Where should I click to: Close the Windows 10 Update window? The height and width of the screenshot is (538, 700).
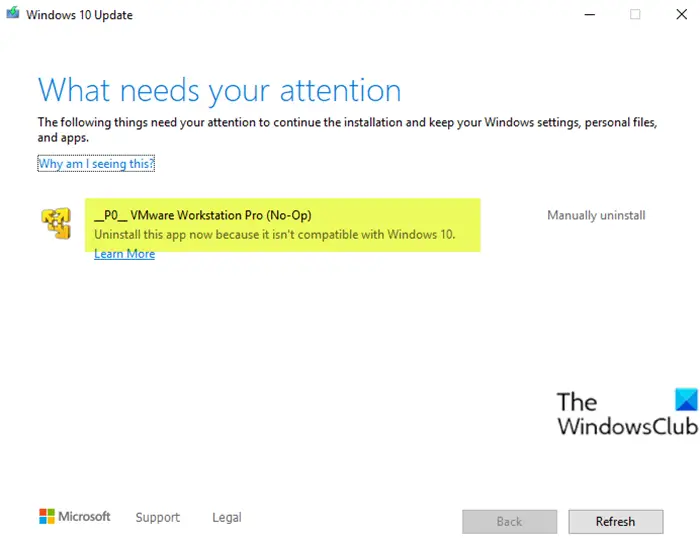[681, 14]
